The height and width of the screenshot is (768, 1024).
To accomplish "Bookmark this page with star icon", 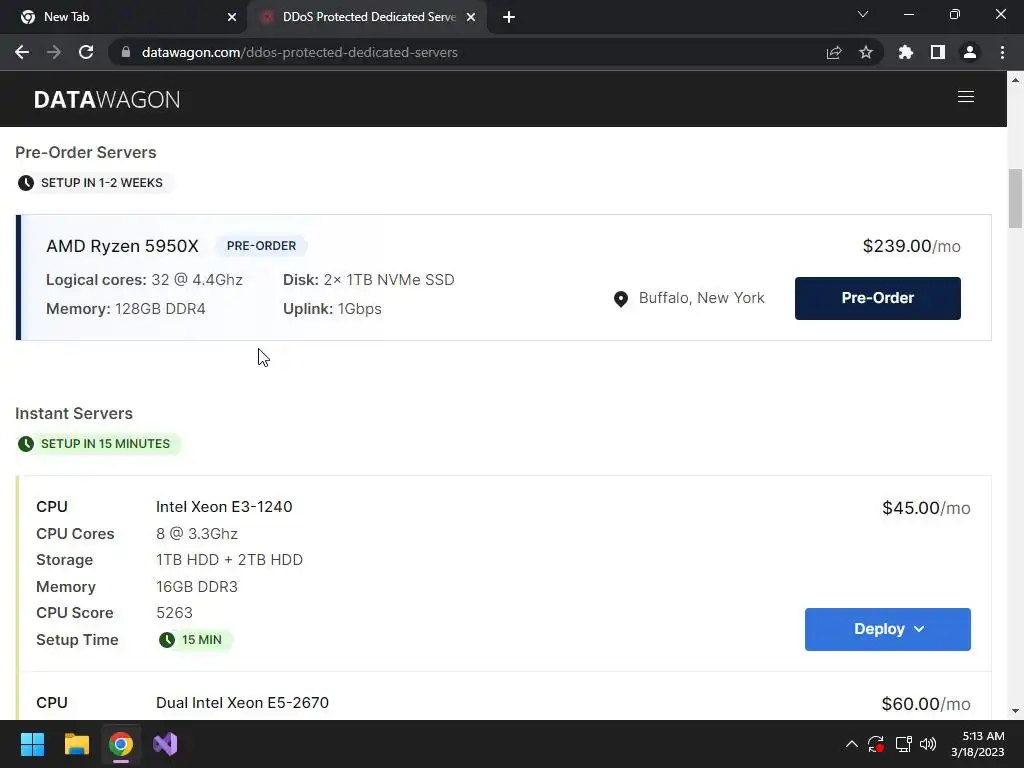I will [x=866, y=52].
